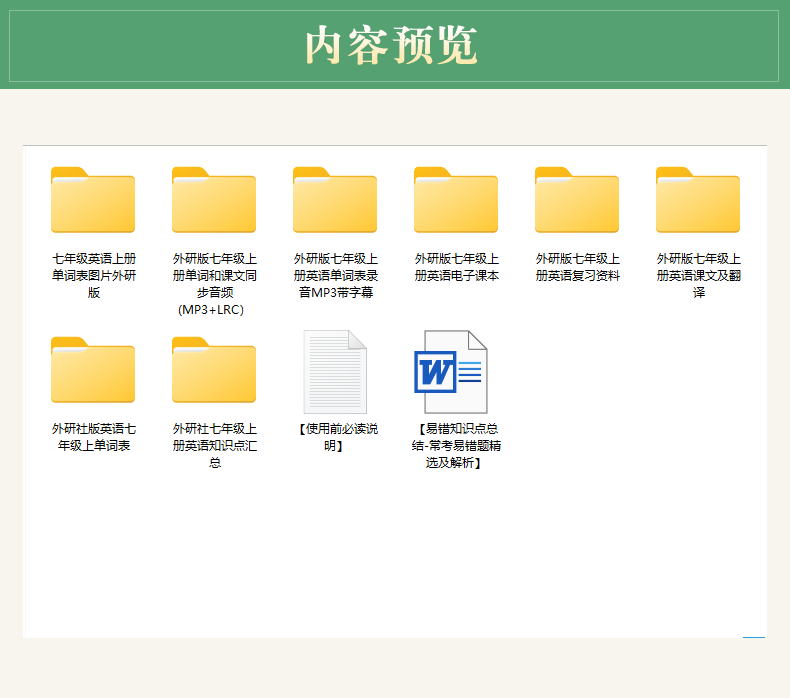Click the 内容预览 header title
The width and height of the screenshot is (790, 698).
click(391, 45)
